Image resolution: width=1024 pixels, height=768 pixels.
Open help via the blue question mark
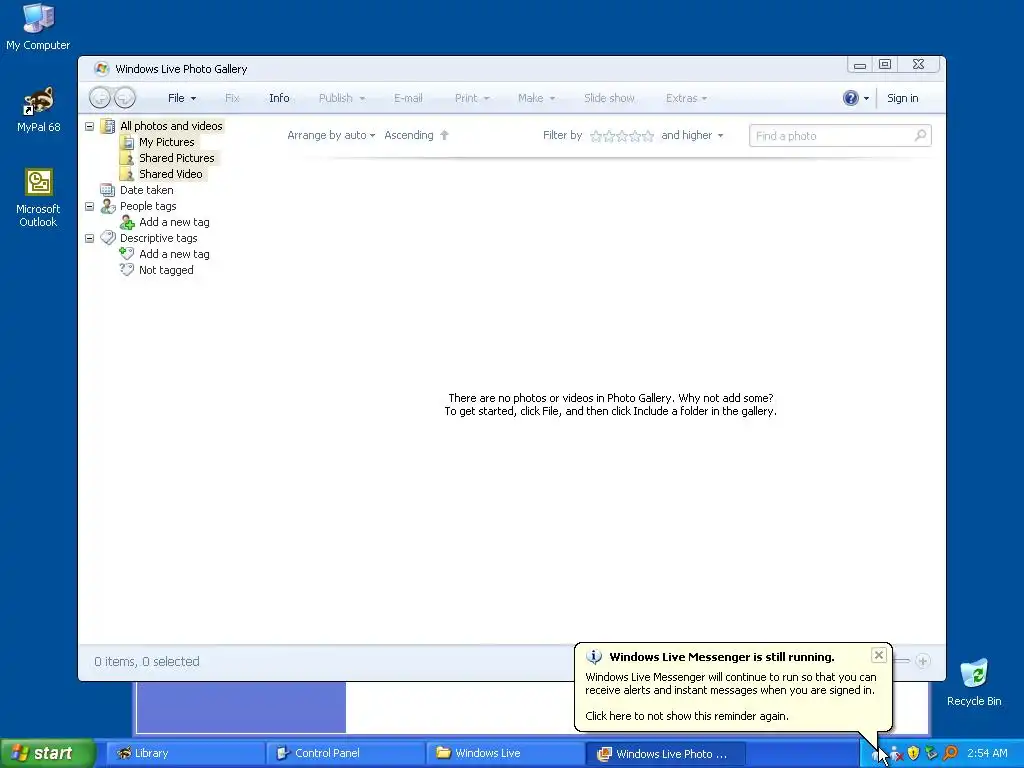click(850, 98)
